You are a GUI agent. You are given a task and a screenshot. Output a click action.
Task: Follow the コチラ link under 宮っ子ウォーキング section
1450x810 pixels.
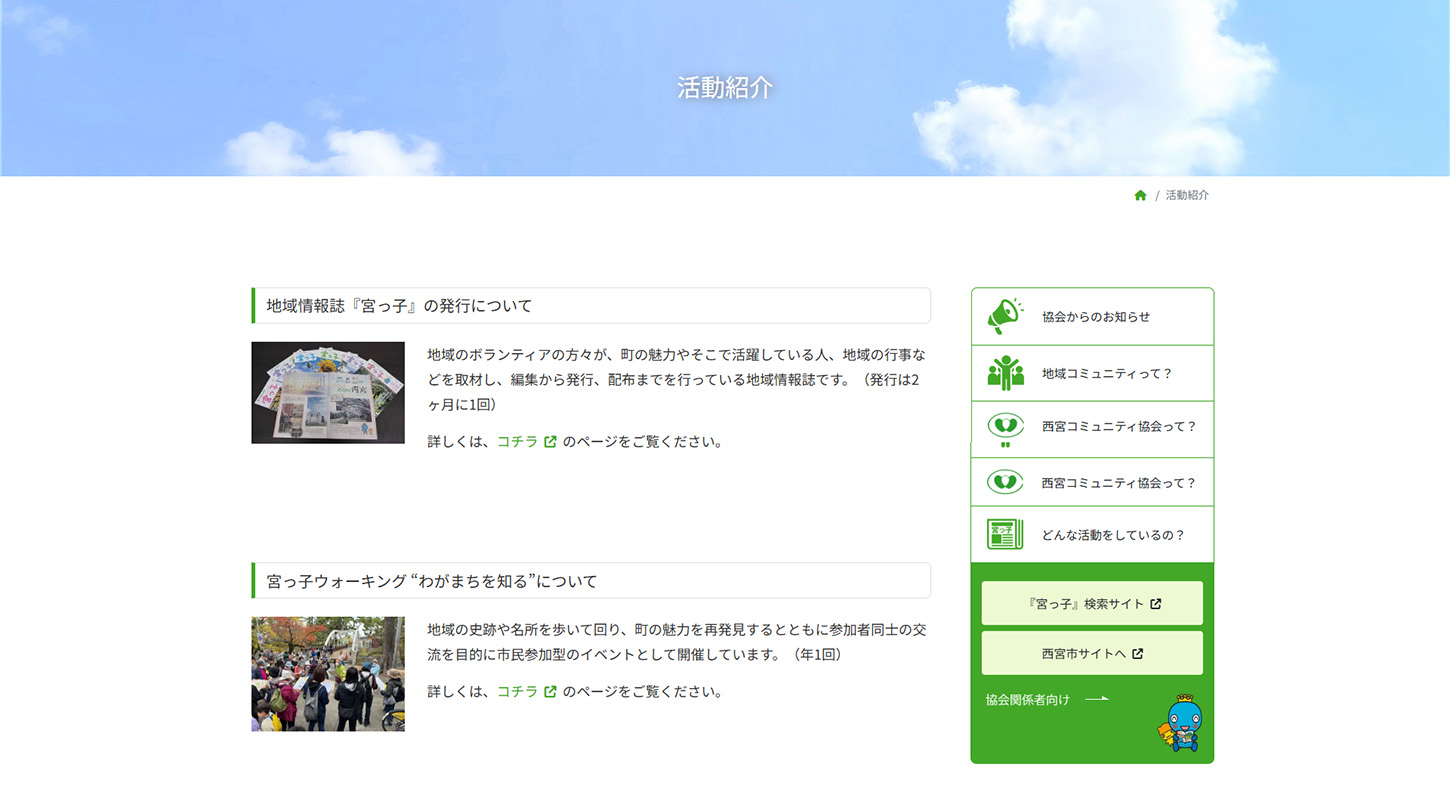[527, 691]
